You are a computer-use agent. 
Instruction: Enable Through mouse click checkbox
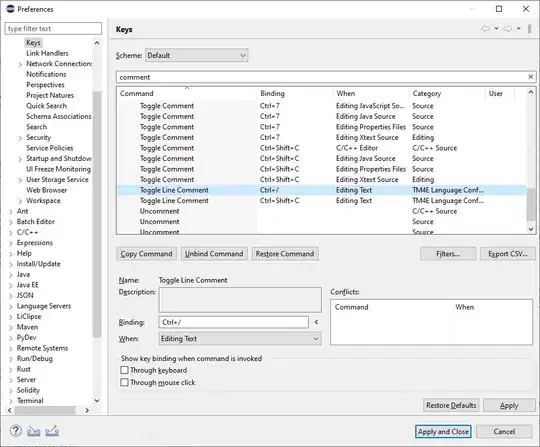pyautogui.click(x=124, y=383)
